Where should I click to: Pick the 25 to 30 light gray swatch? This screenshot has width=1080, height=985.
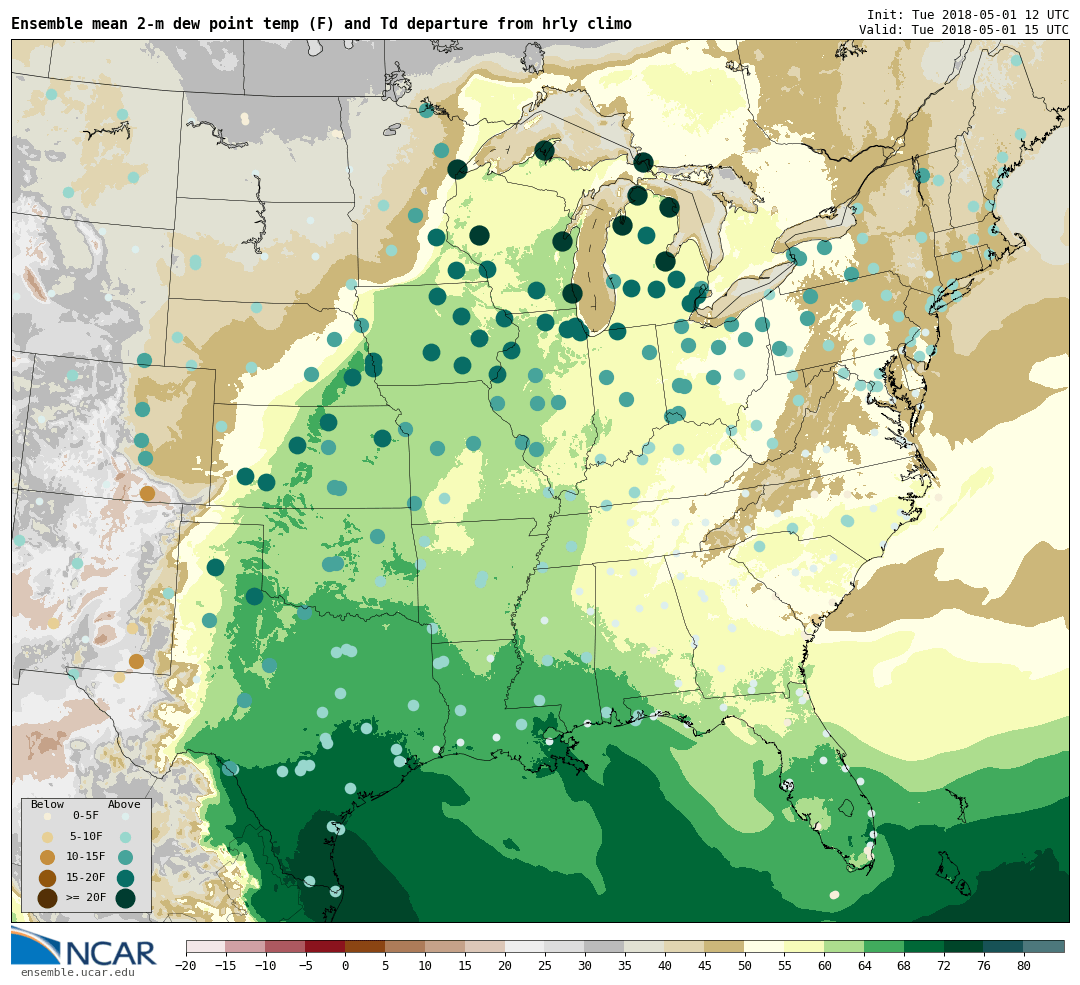coord(565,946)
